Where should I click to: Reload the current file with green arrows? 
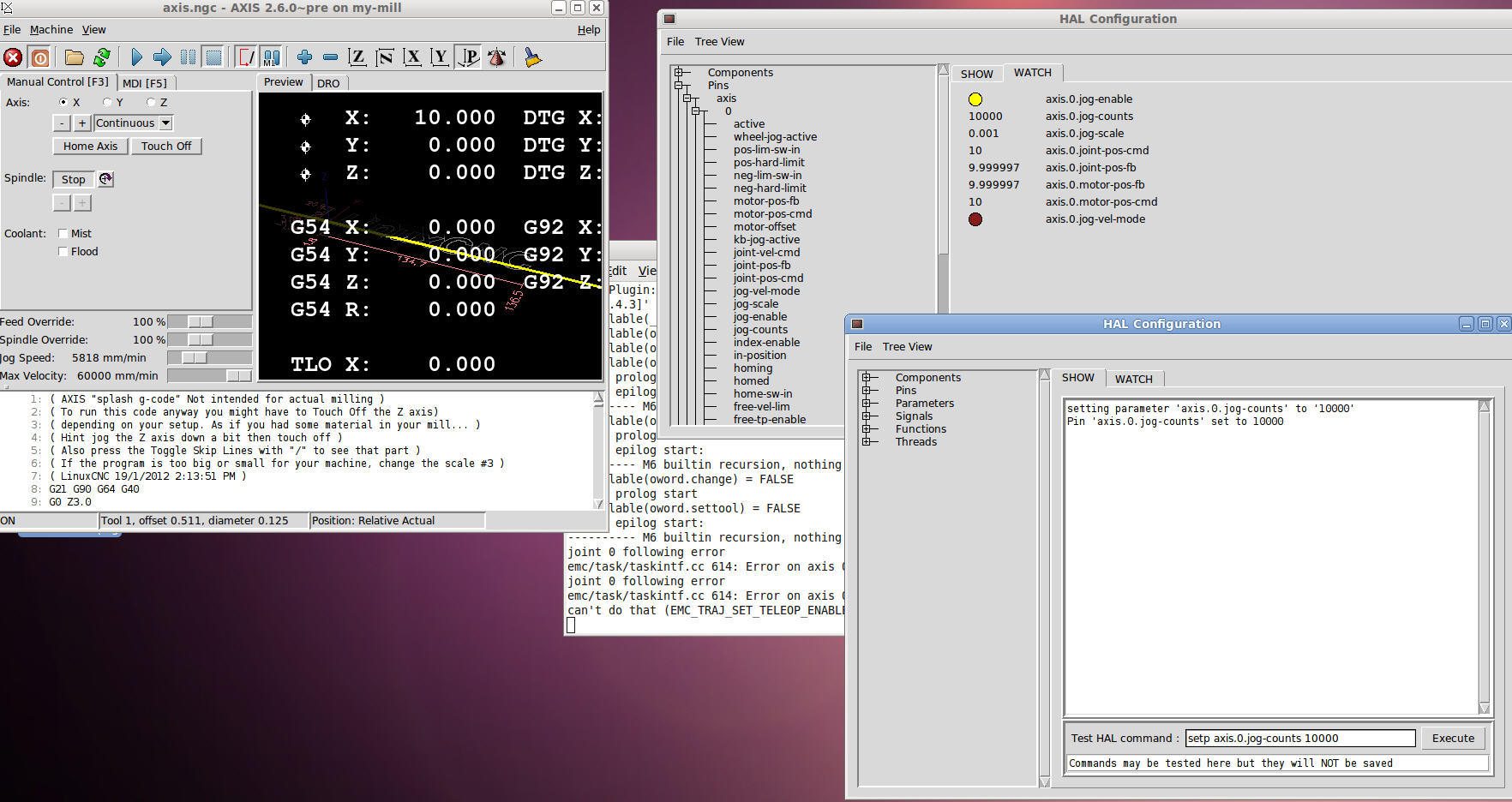(x=102, y=57)
